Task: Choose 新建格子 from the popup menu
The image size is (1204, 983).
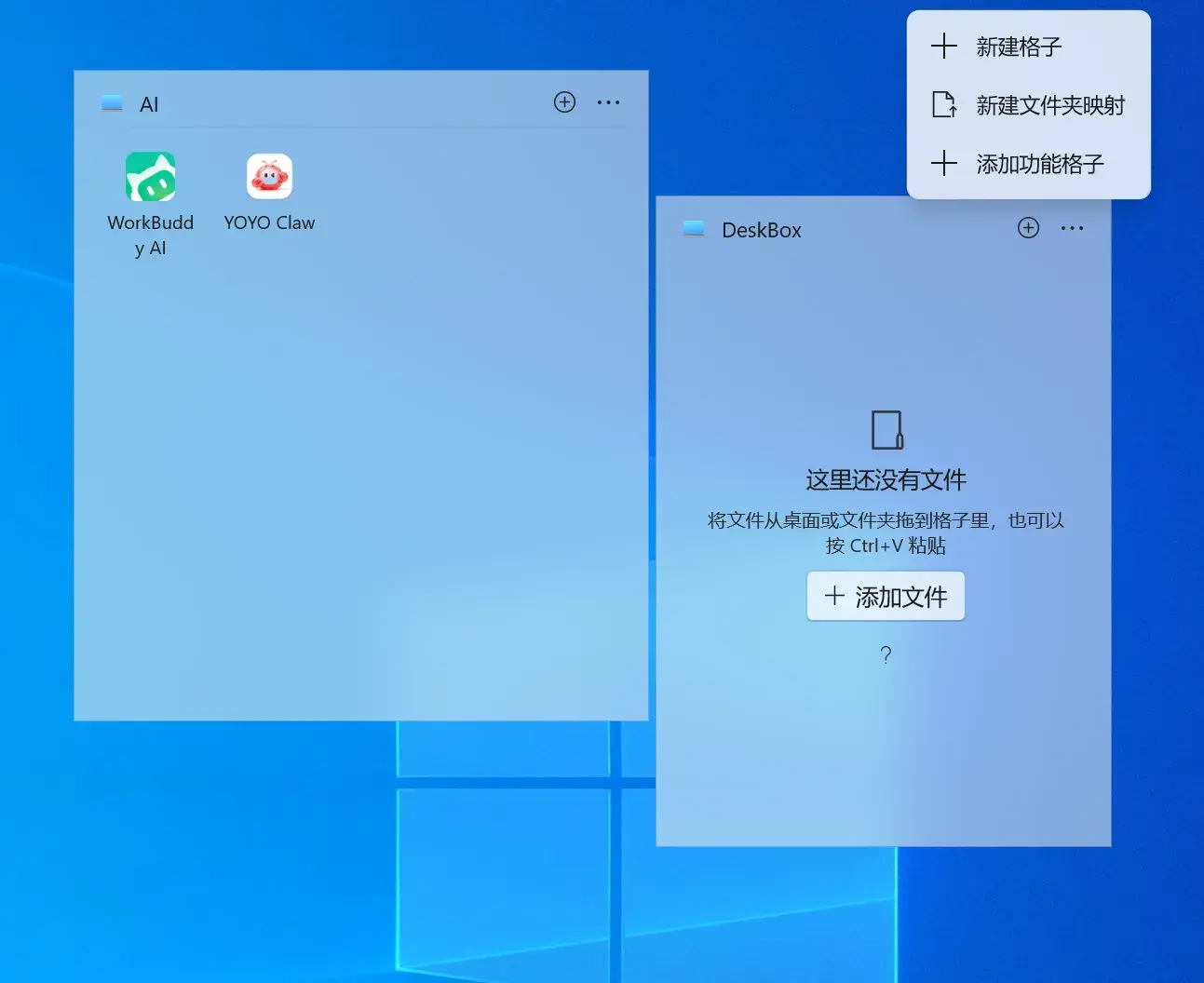Action: click(1029, 47)
